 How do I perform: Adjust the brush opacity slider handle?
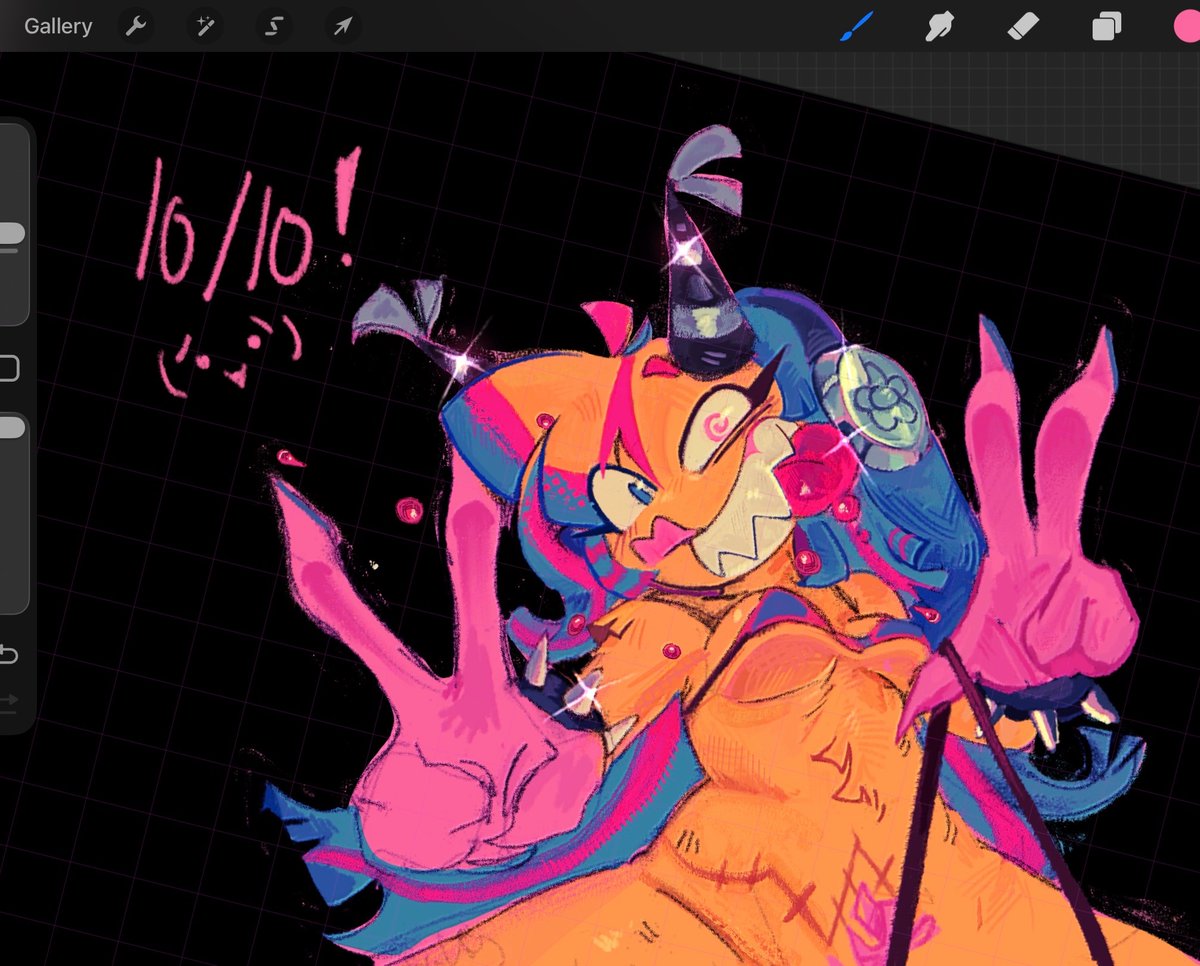click(x=9, y=428)
